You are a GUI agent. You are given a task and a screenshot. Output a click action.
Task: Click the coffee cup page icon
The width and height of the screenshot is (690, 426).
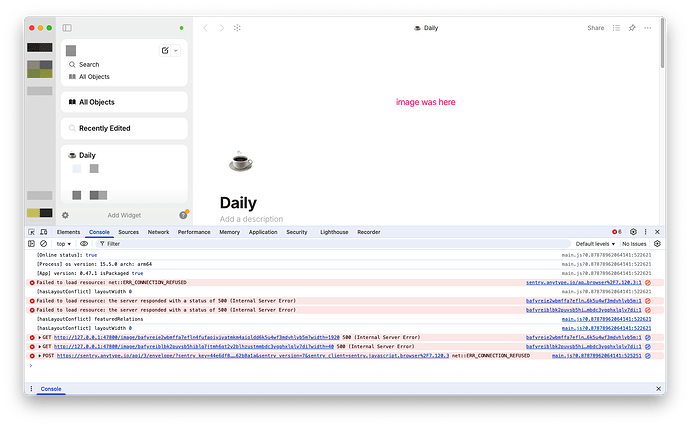(241, 162)
